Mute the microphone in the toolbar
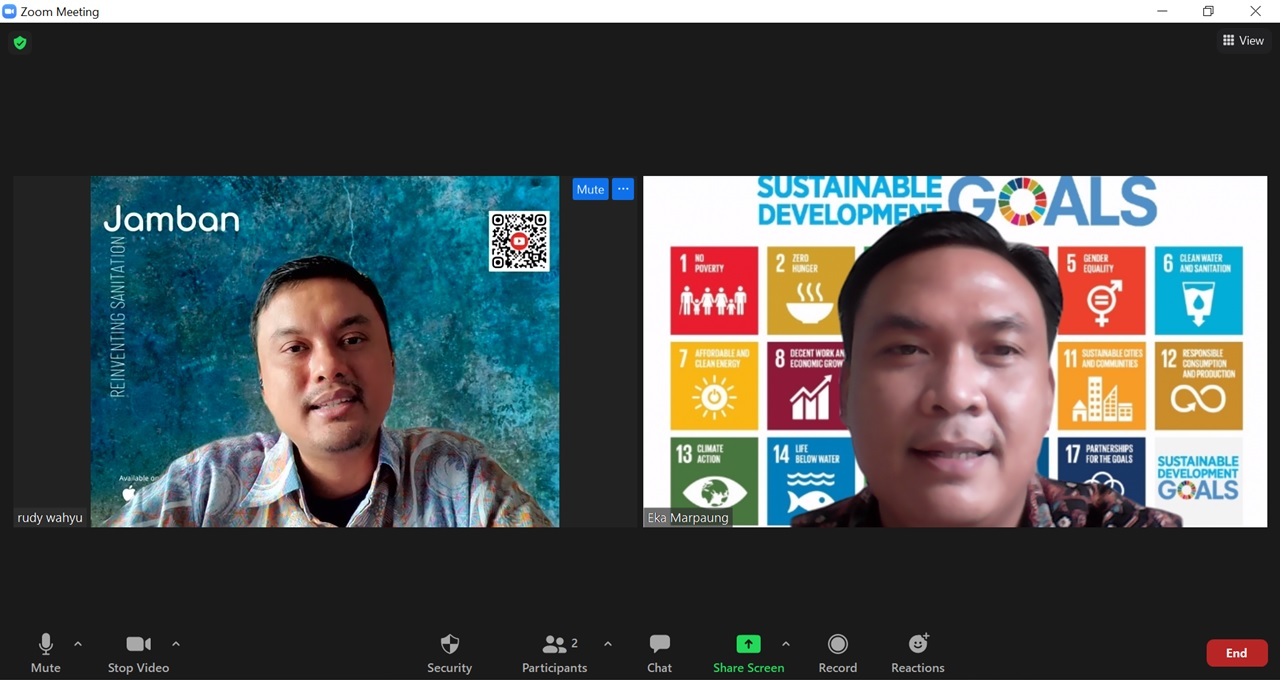Viewport: 1281px width, 680px height. pos(45,654)
